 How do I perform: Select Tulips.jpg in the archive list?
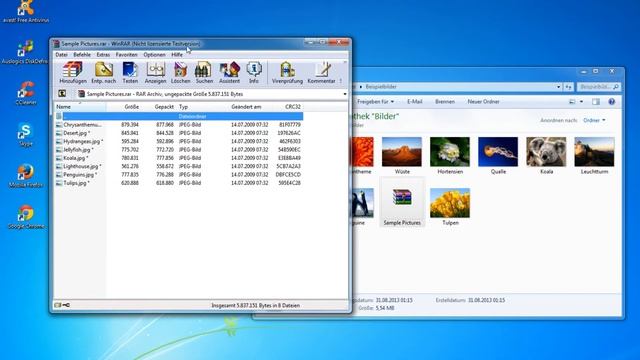[179, 183]
